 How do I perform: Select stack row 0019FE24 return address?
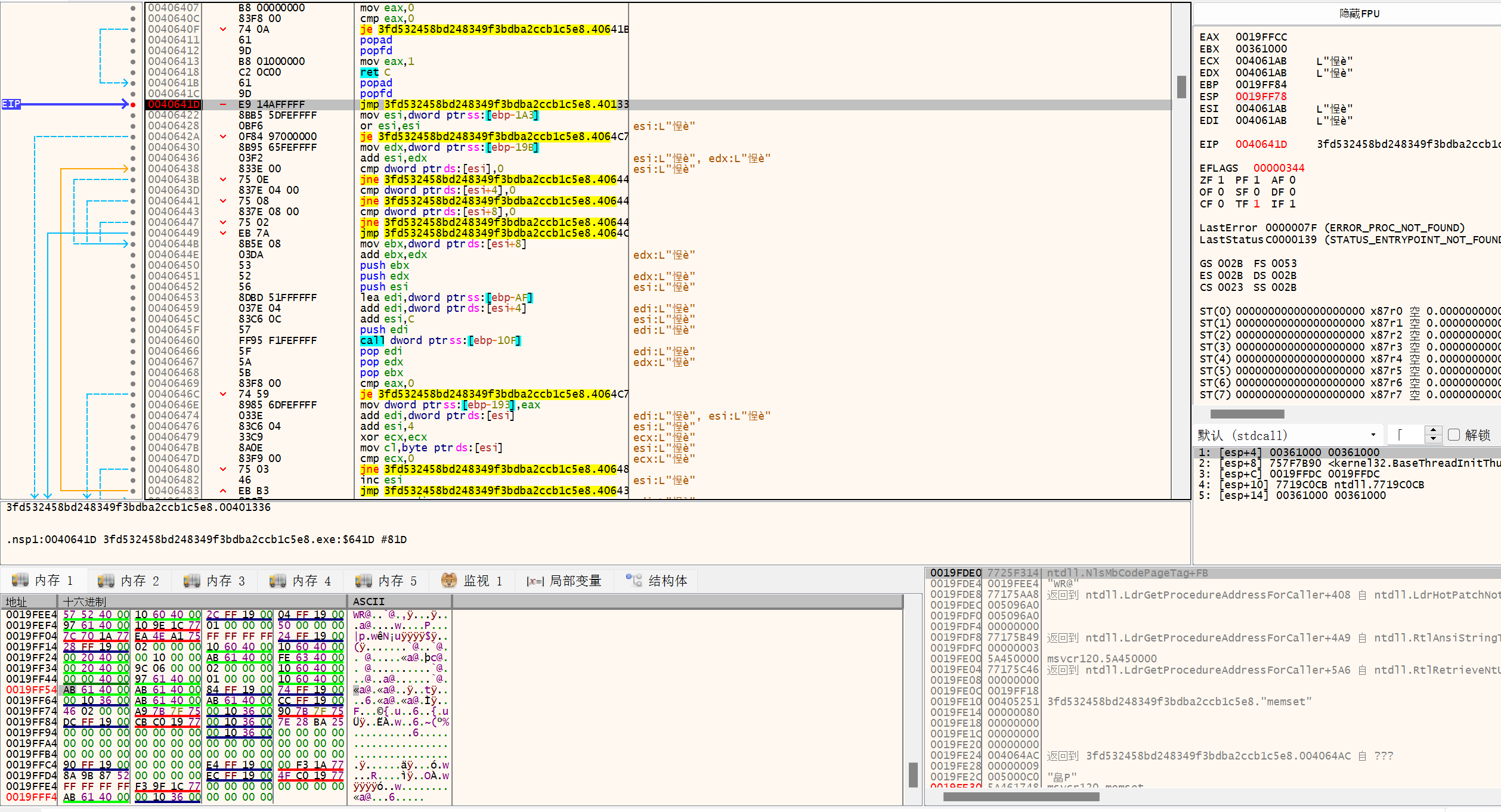(1213, 755)
